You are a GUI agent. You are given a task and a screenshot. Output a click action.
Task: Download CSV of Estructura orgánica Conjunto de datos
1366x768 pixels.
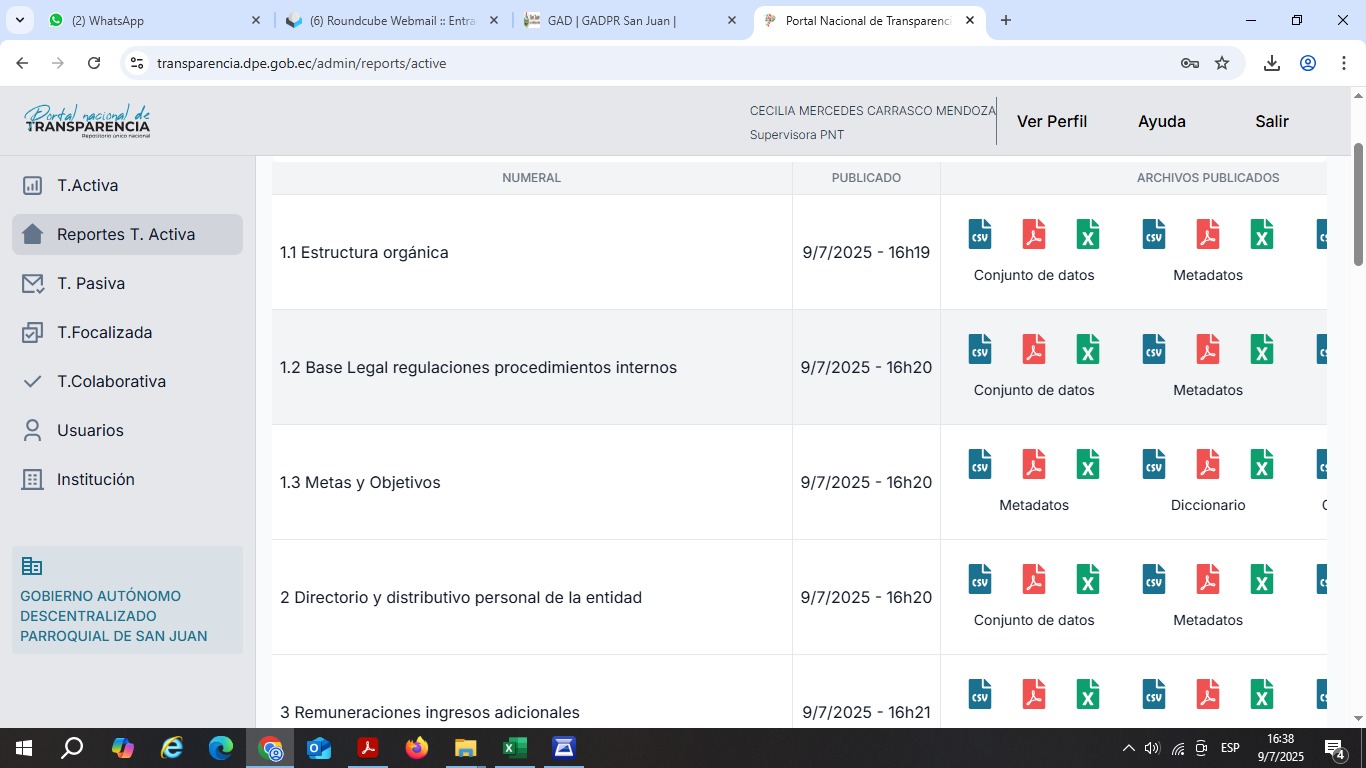(x=980, y=234)
